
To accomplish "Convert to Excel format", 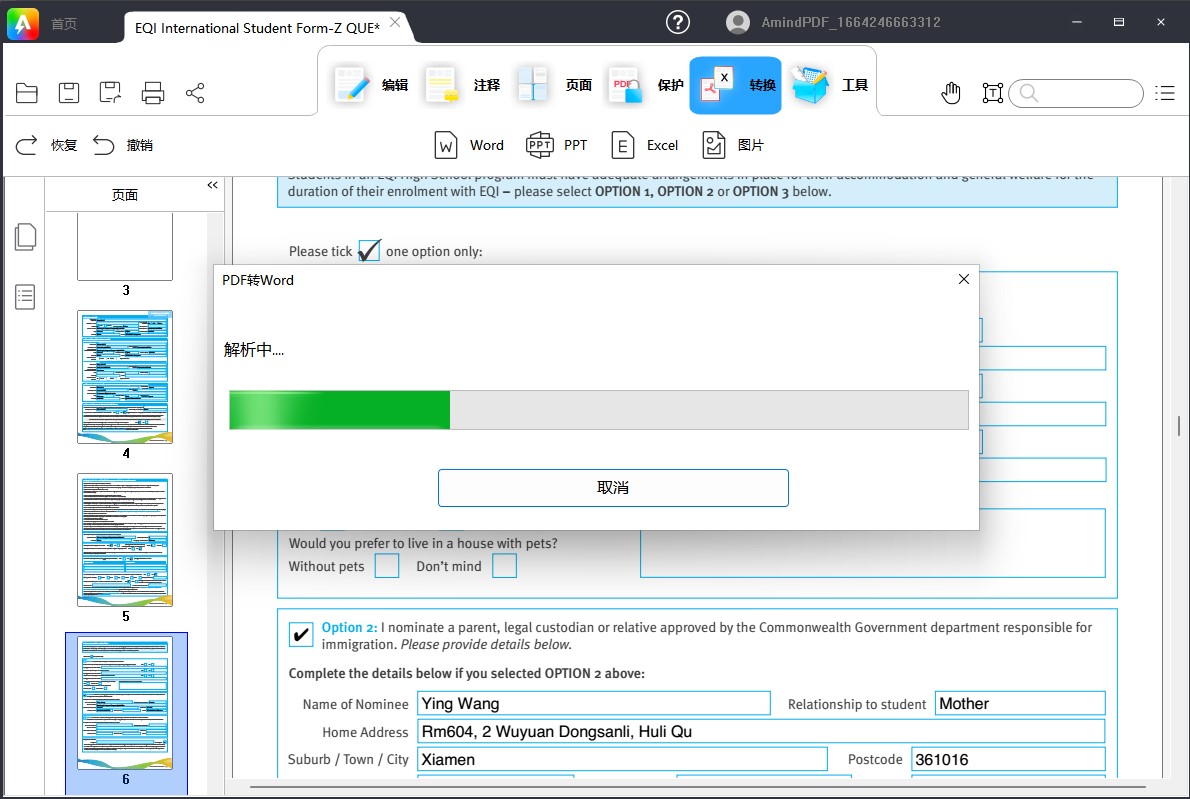I will pyautogui.click(x=644, y=145).
